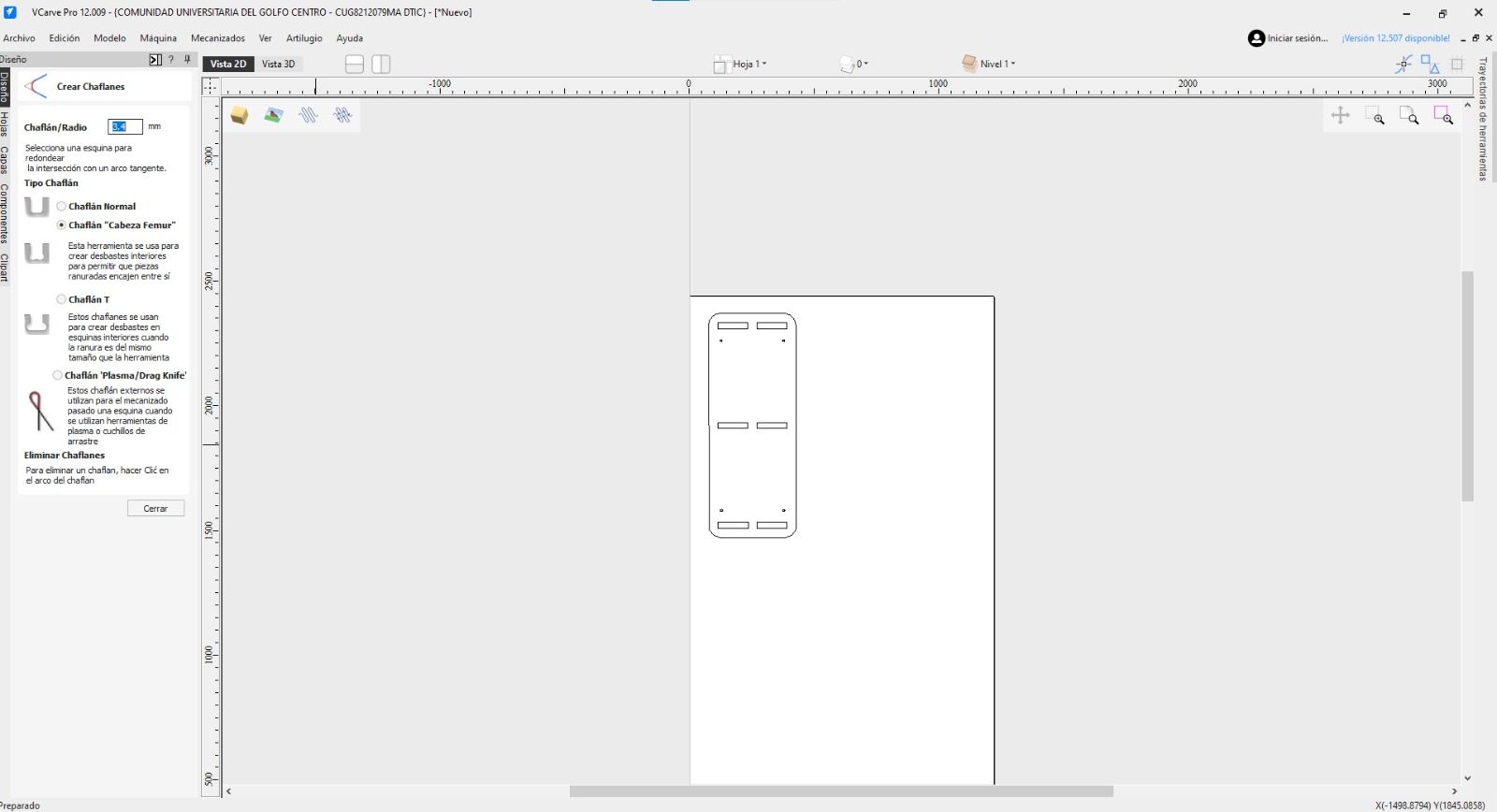Click the user account avatar icon
The image size is (1497, 812).
(1257, 38)
